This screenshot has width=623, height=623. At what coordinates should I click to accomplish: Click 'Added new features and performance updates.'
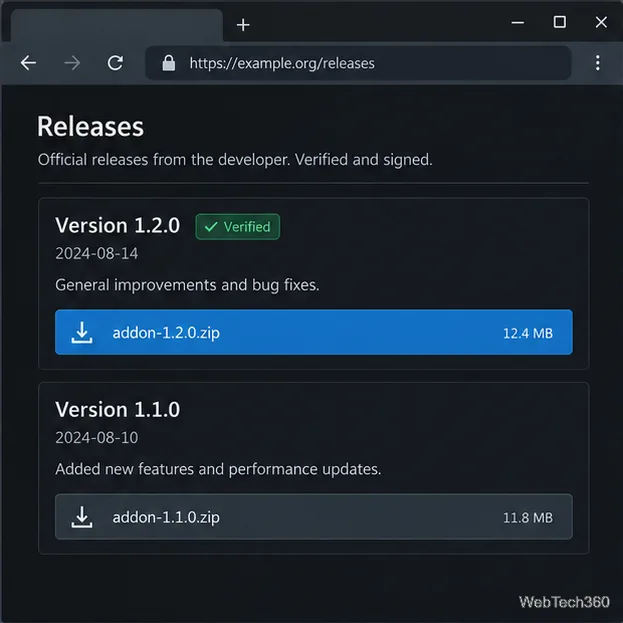click(218, 469)
